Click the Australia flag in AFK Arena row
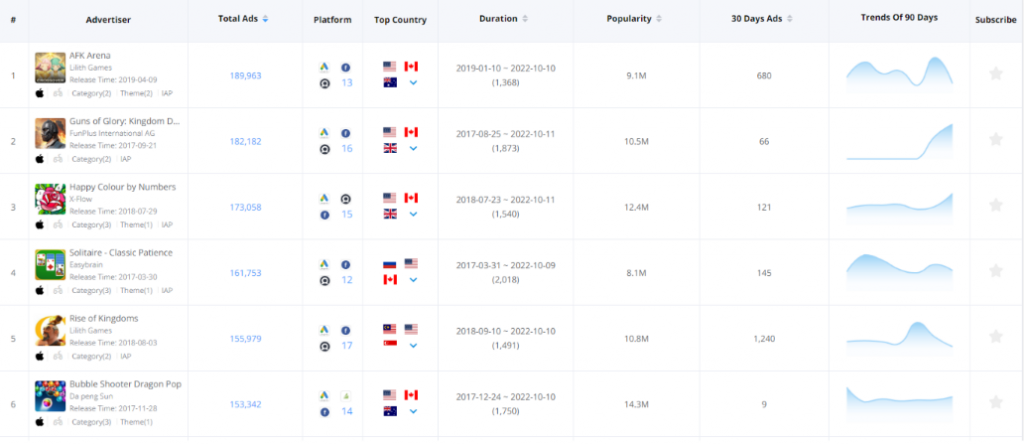 point(390,82)
